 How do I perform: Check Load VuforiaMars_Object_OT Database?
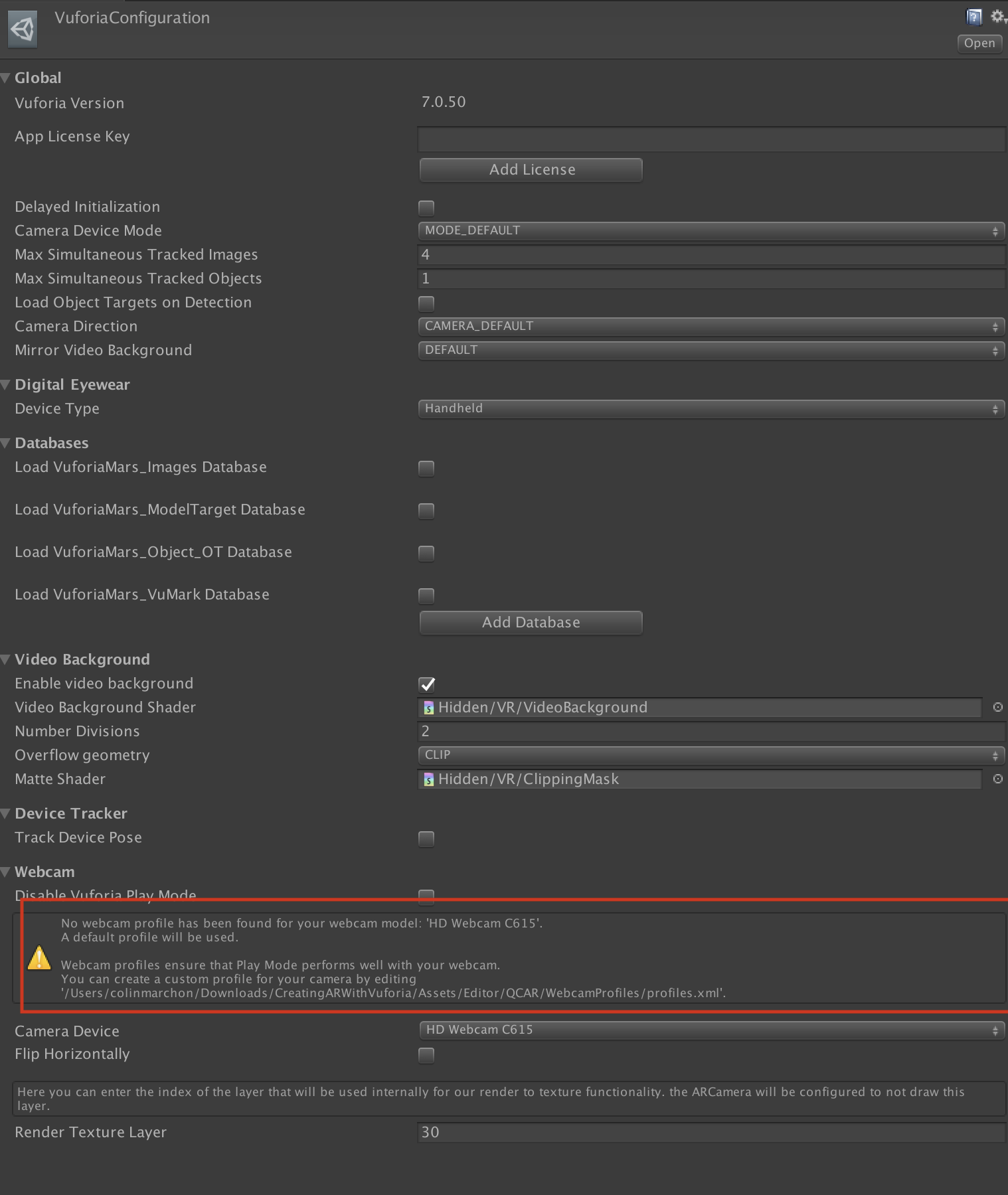point(426,553)
